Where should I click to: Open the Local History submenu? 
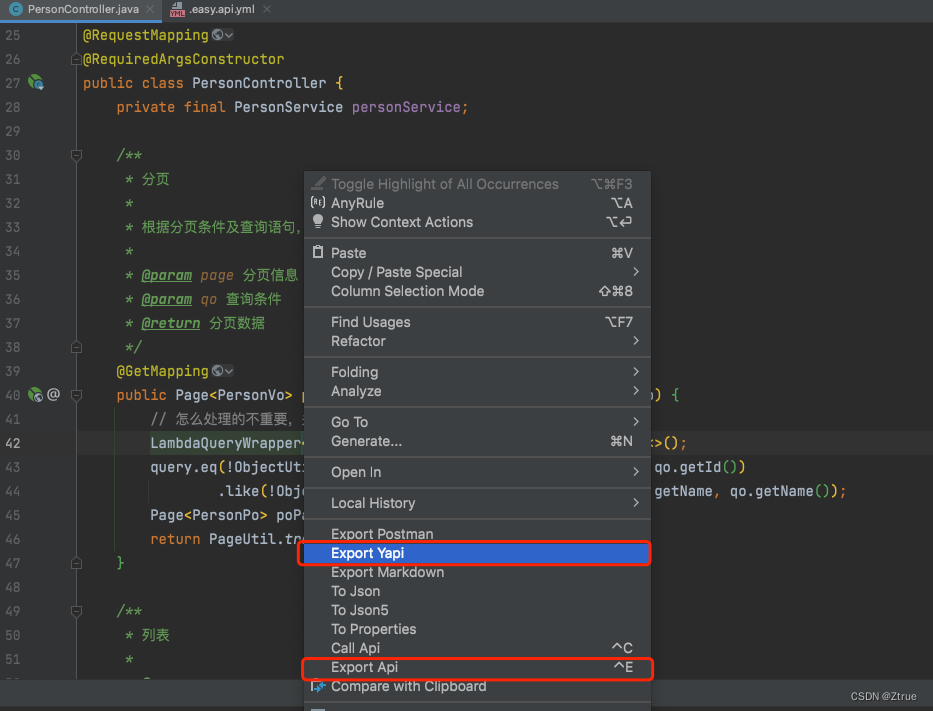pyautogui.click(x=477, y=503)
